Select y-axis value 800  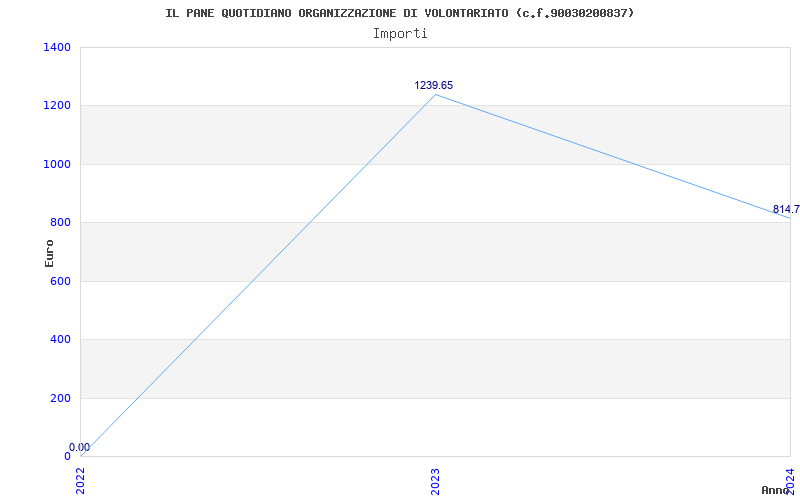click(60, 222)
